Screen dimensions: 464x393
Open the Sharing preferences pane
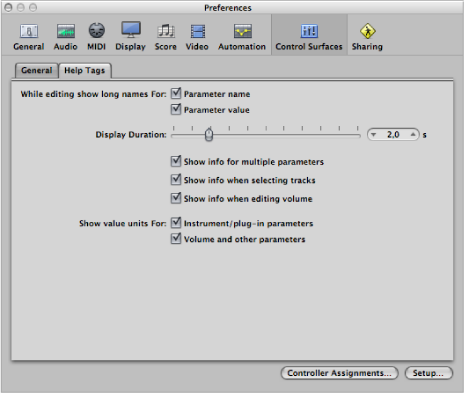[367, 37]
